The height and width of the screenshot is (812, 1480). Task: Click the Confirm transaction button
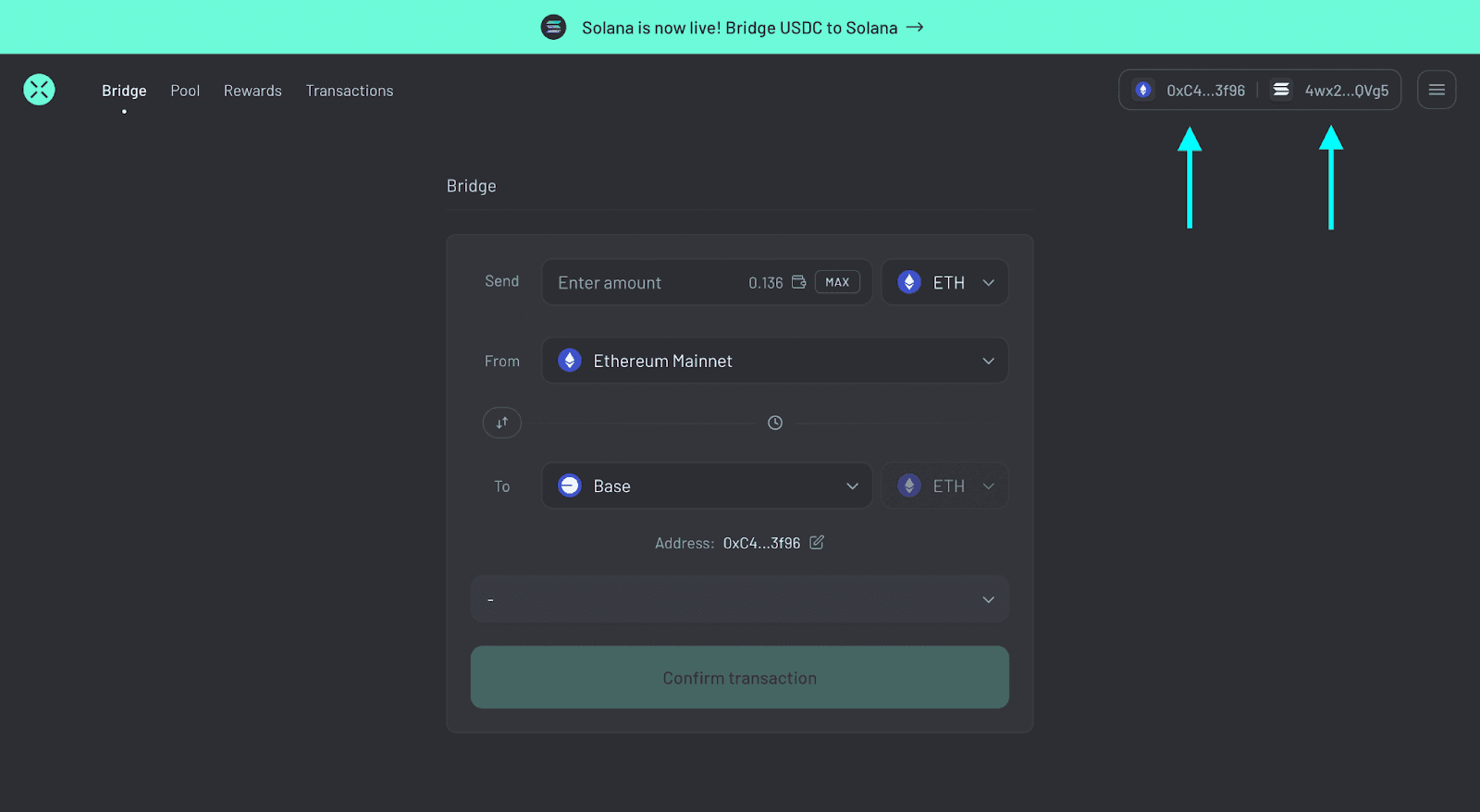pos(739,677)
